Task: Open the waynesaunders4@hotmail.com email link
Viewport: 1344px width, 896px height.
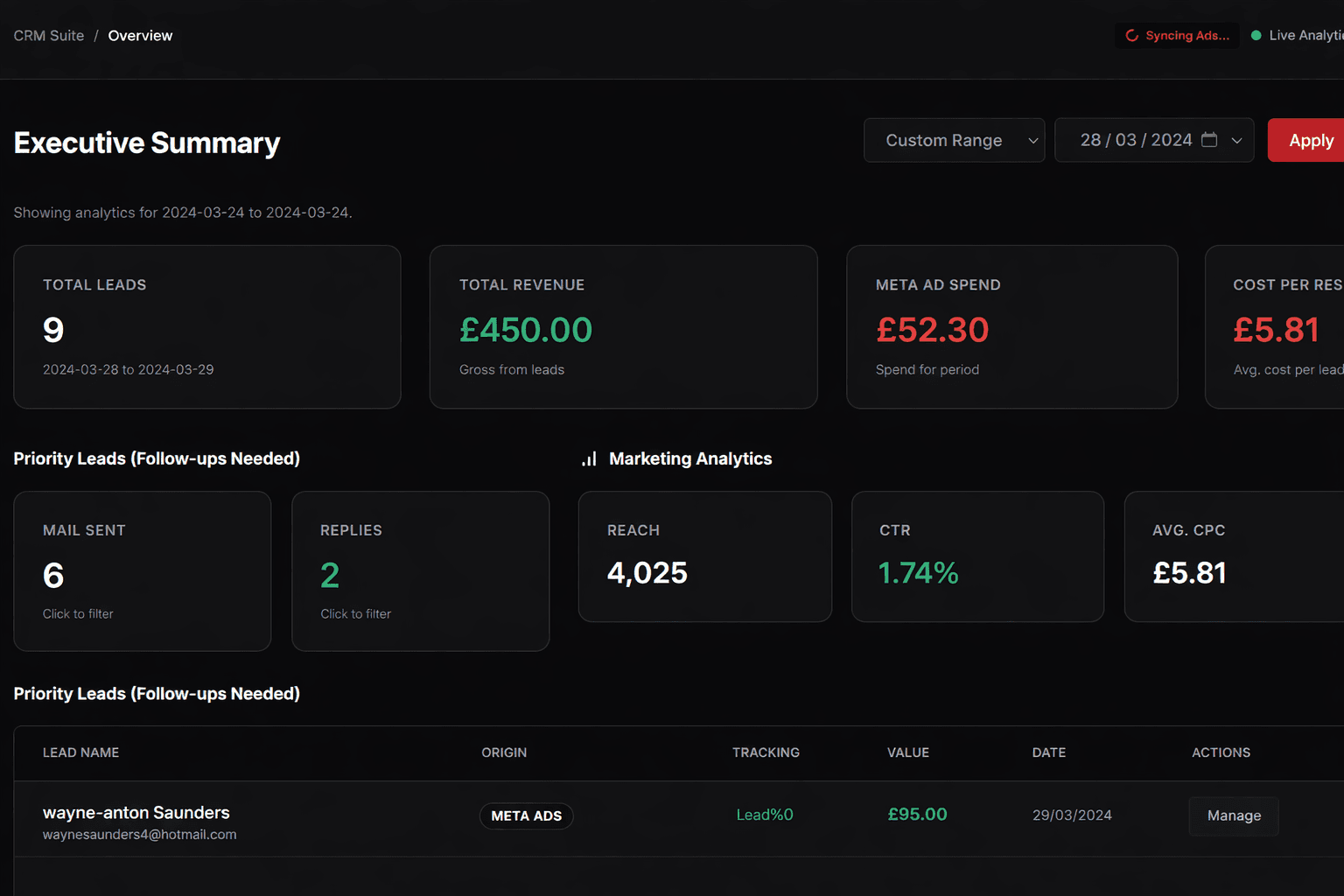Action: pyautogui.click(x=139, y=834)
